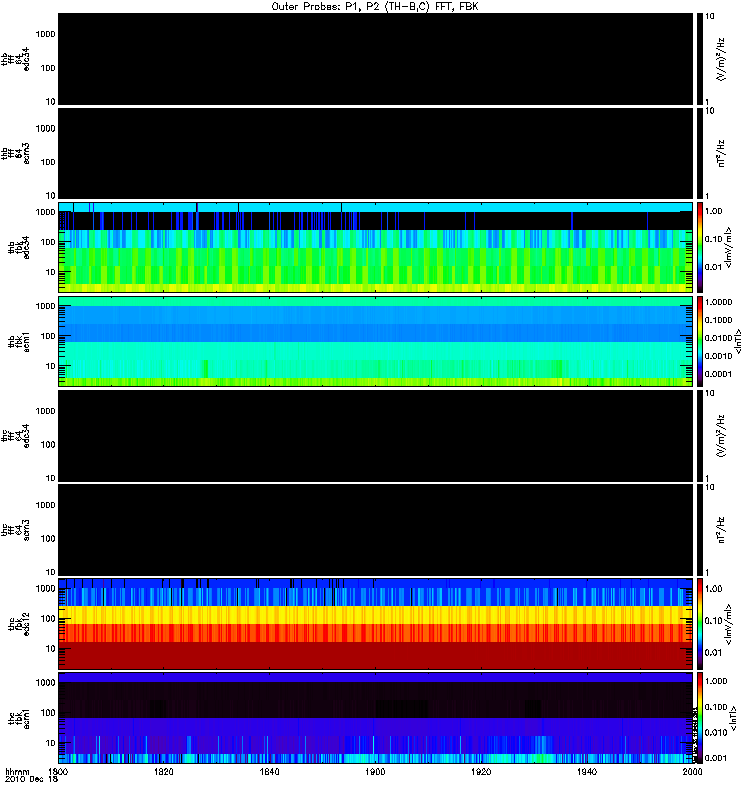Click the black thc fff scm3 spectrogram panel
Image resolution: width=750 pixels, height=800 pixels.
coord(376,530)
